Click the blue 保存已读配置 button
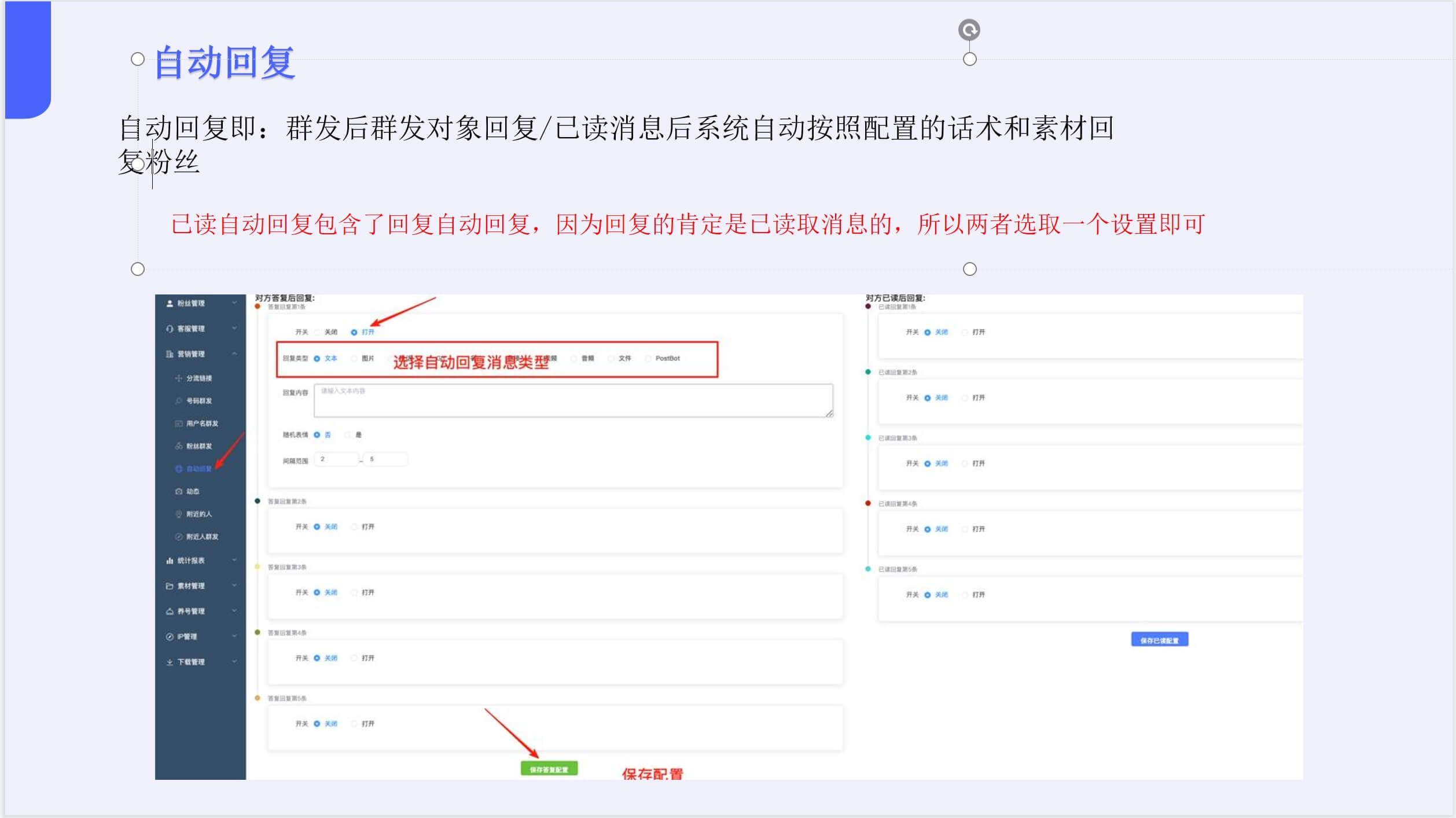Viewport: 1456px width, 818px height. point(1159,639)
